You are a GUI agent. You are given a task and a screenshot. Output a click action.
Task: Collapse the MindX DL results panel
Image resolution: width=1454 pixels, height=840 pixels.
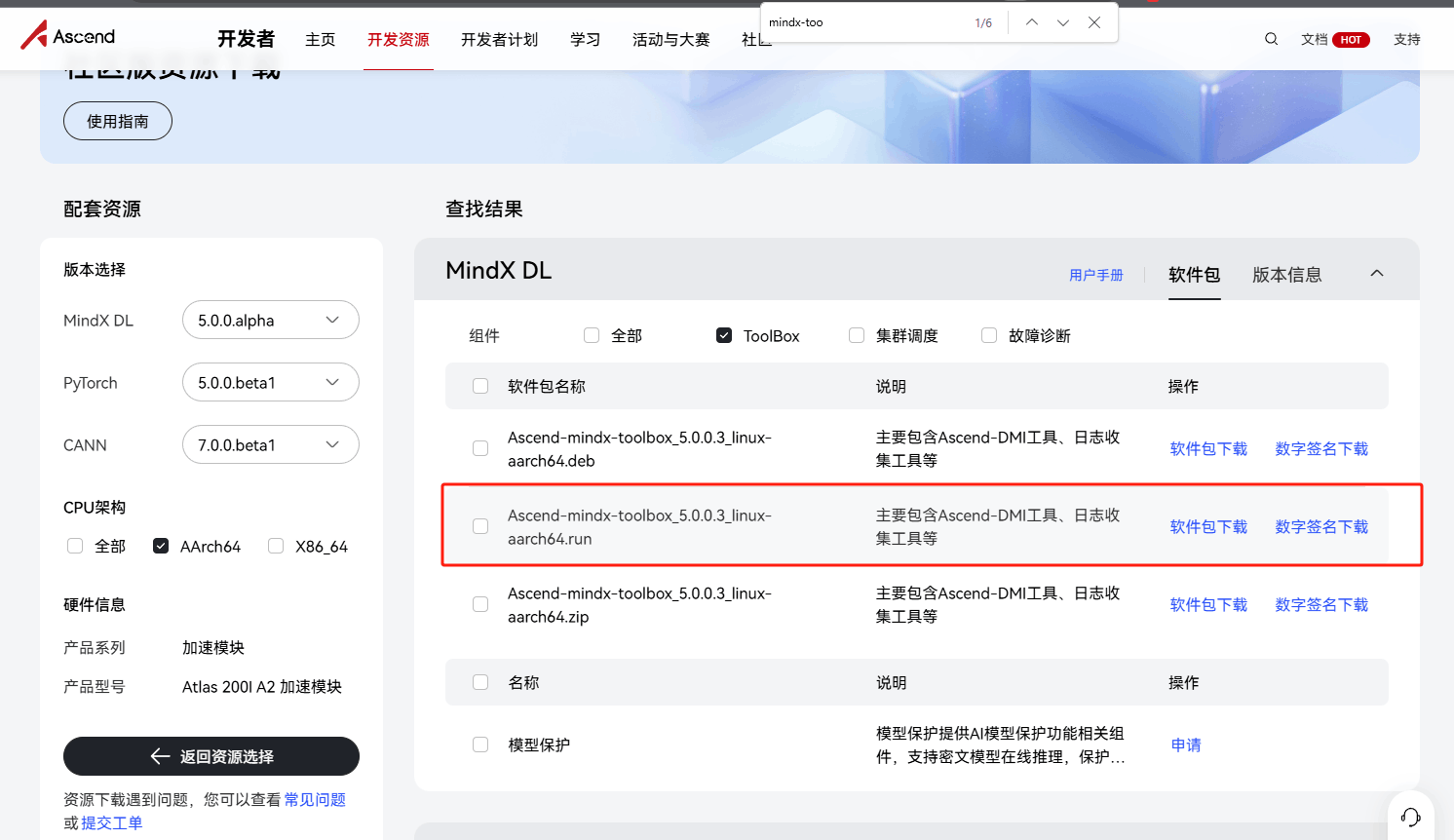[x=1377, y=273]
